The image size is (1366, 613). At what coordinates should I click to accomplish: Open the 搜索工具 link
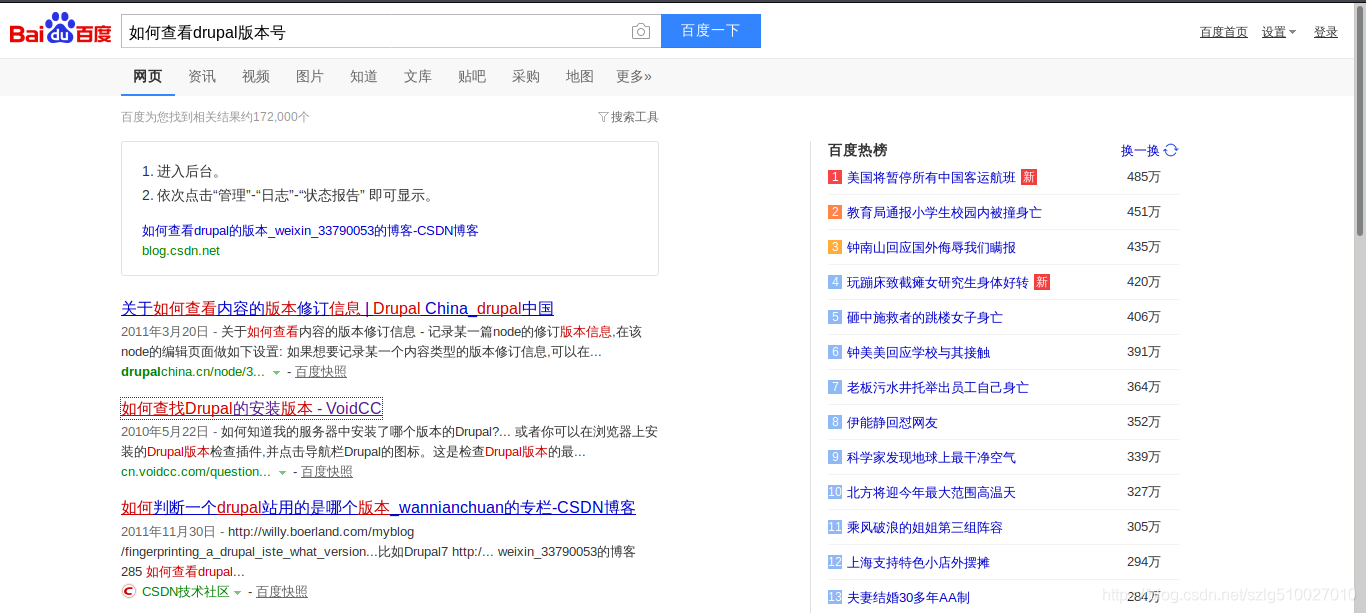click(635, 117)
